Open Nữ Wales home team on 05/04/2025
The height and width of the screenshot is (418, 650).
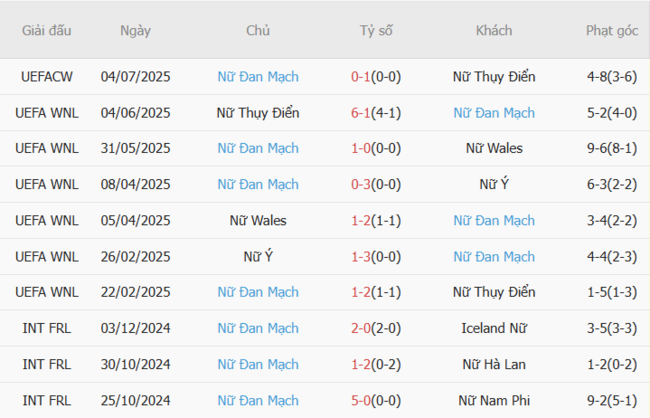click(x=258, y=220)
